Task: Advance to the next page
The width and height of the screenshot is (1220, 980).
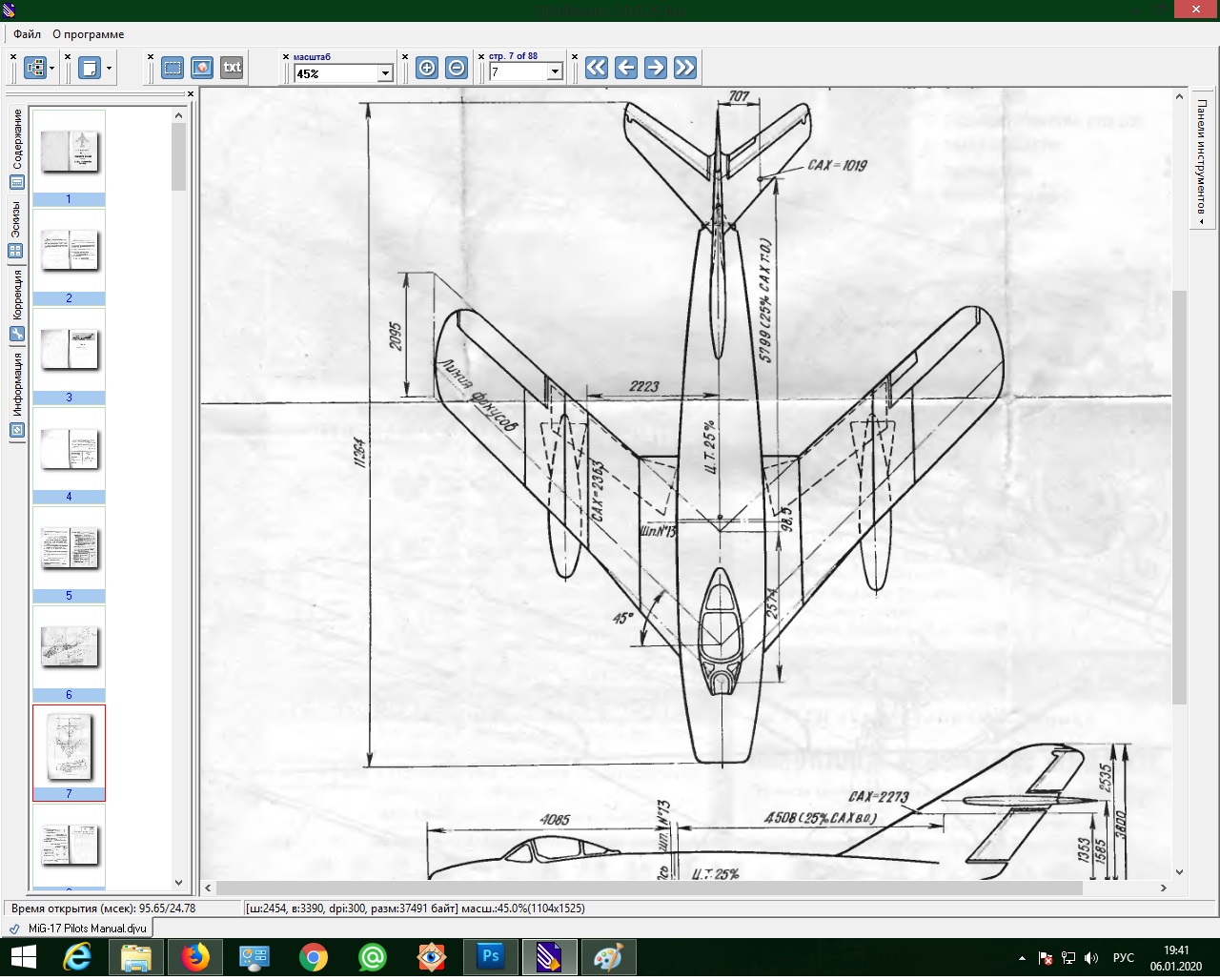Action: (655, 68)
